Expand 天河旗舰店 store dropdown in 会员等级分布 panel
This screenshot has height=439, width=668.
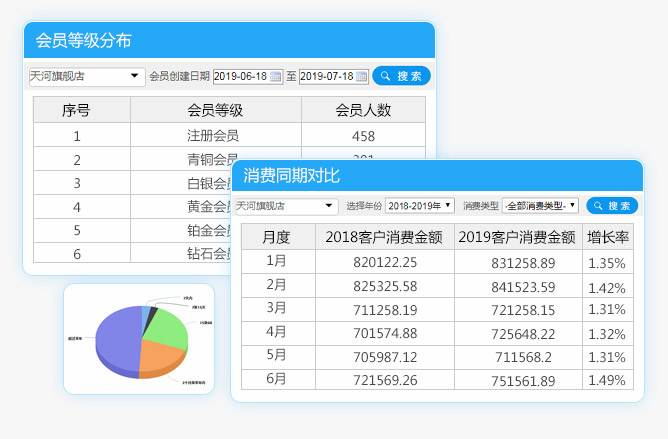point(135,76)
